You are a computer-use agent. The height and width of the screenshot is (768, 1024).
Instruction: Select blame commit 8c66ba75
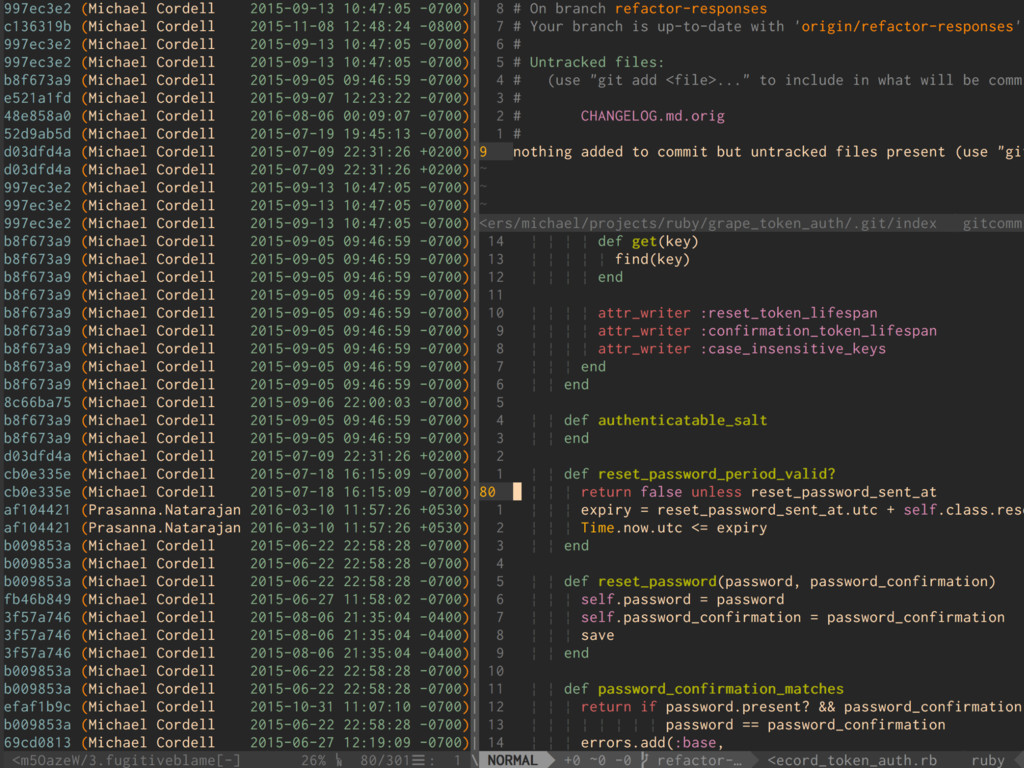click(x=37, y=402)
